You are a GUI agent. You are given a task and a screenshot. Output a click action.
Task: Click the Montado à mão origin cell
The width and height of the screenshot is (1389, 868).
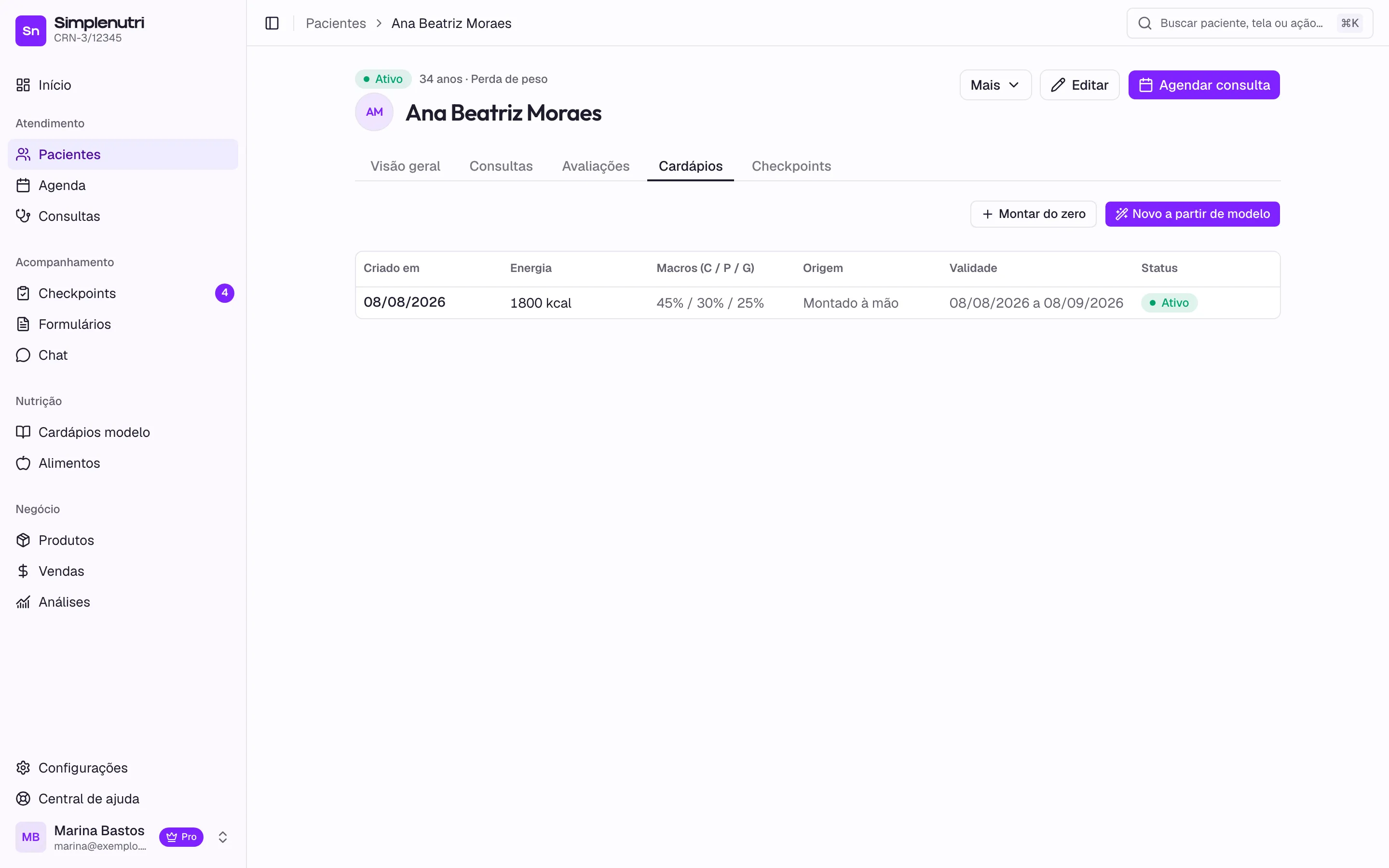(851, 302)
